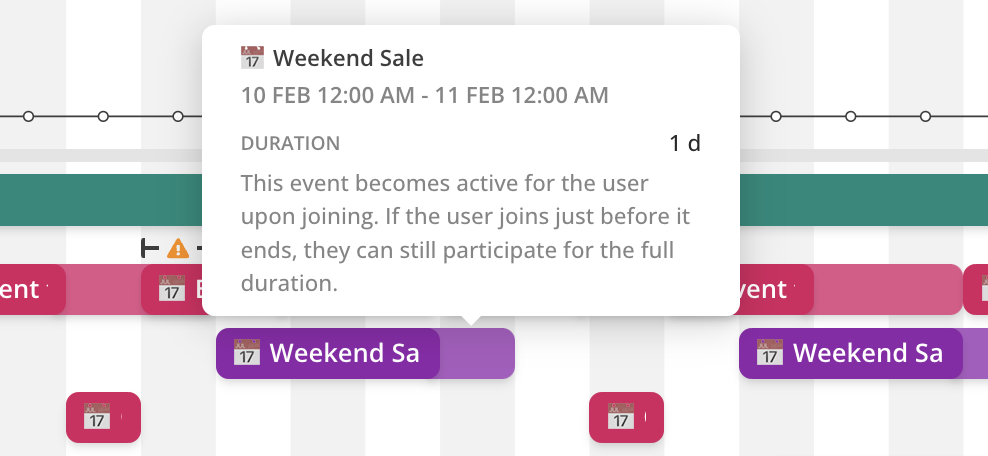Click the Weekend Sale title in the tooltip

click(348, 58)
